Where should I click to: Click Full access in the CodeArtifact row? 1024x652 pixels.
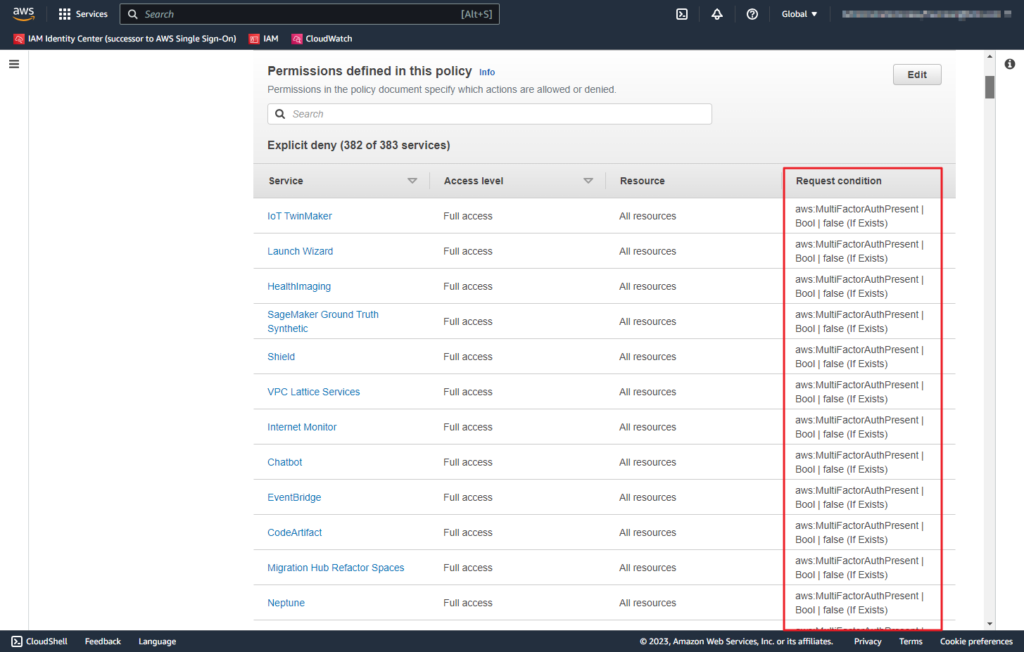468,533
